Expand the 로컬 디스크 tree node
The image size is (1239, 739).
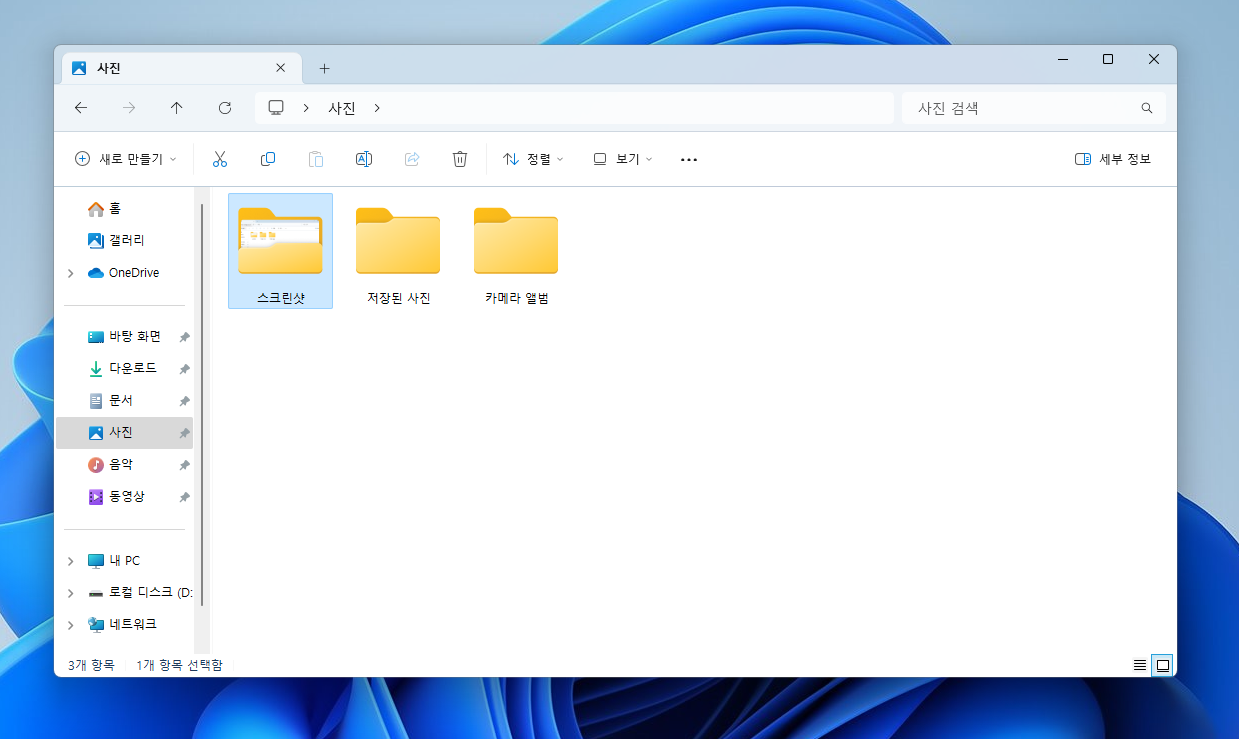[70, 593]
